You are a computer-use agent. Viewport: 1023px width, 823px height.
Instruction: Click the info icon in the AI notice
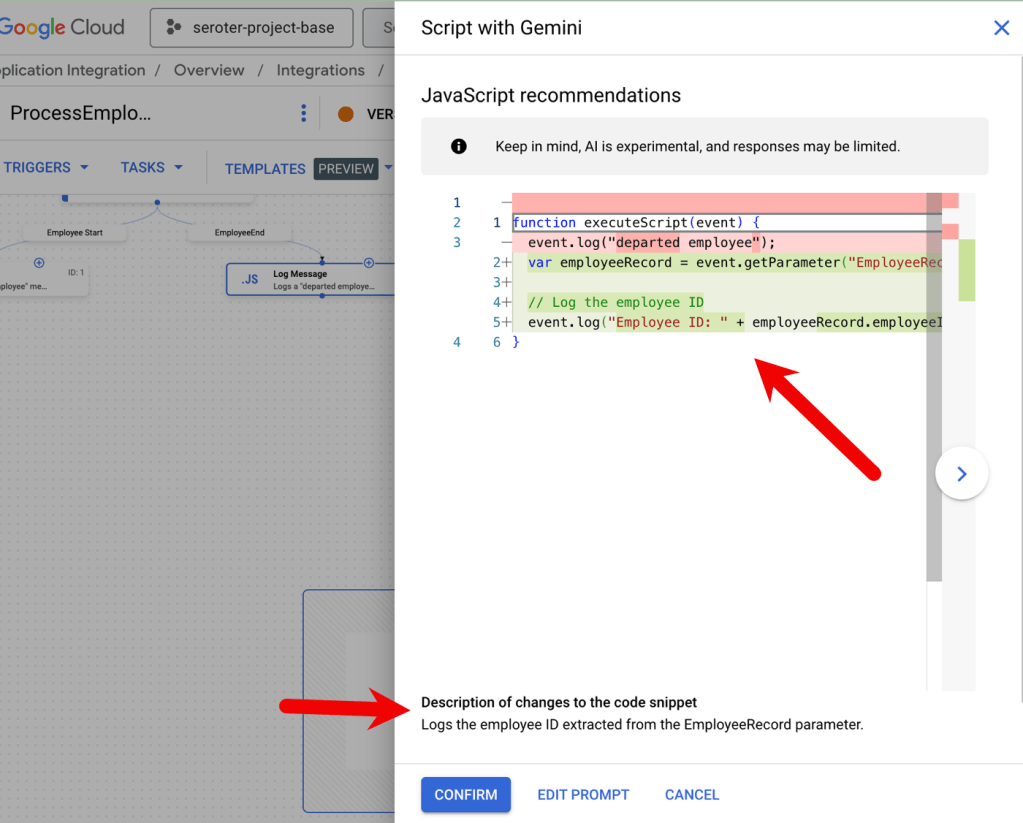tap(459, 147)
